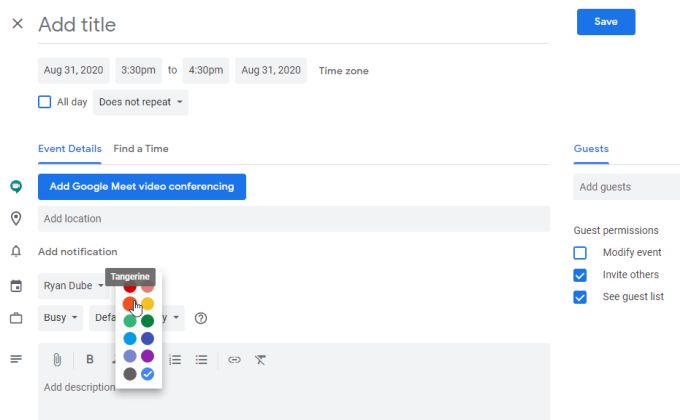Toggle bold formatting in description toolbar
Viewport: 680px width, 420px height.
pyautogui.click(x=90, y=359)
